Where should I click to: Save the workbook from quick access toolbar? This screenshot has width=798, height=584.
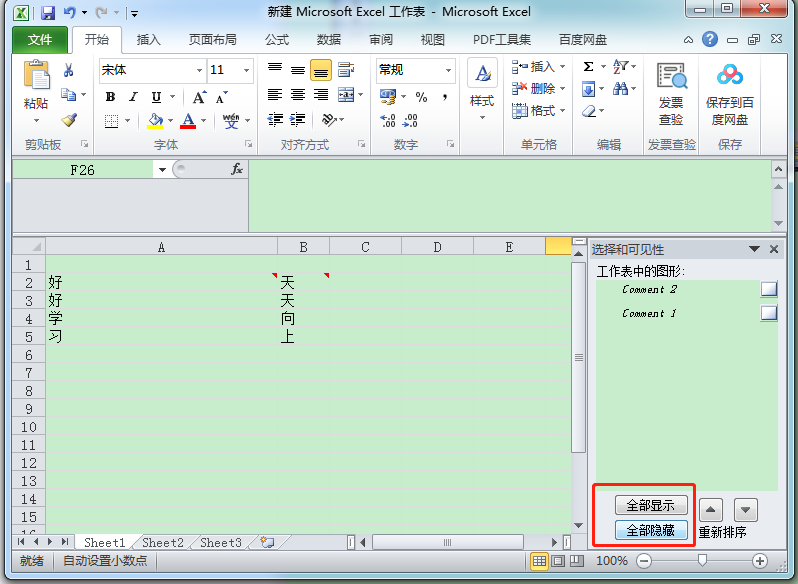[x=48, y=12]
